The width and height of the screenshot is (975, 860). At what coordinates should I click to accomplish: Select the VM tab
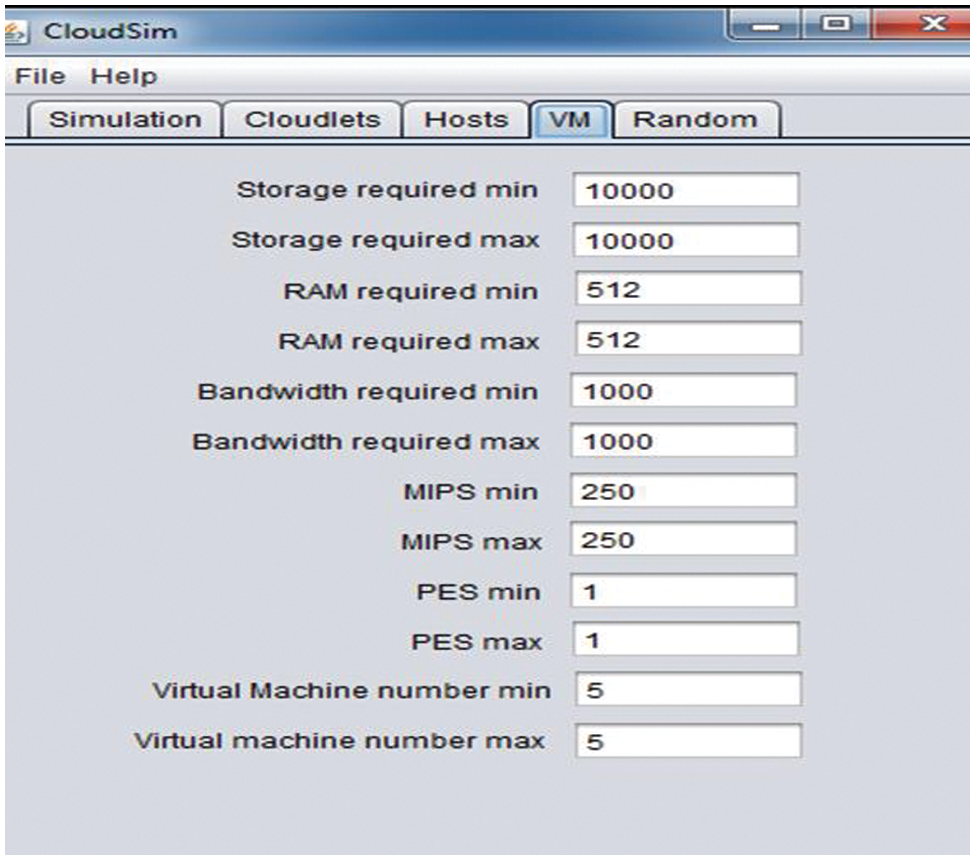(570, 119)
